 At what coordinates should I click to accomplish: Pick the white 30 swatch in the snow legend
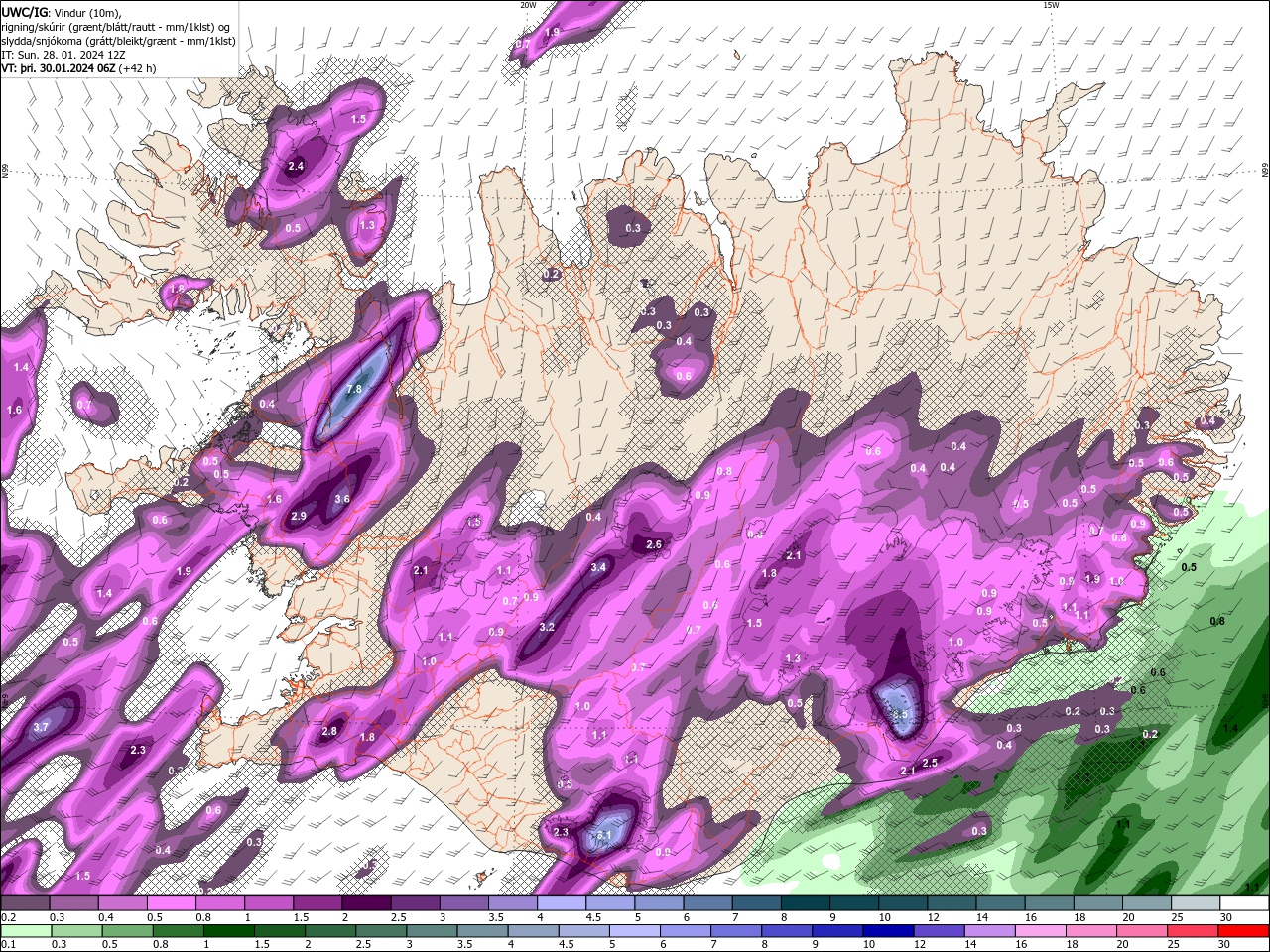coord(1243,903)
